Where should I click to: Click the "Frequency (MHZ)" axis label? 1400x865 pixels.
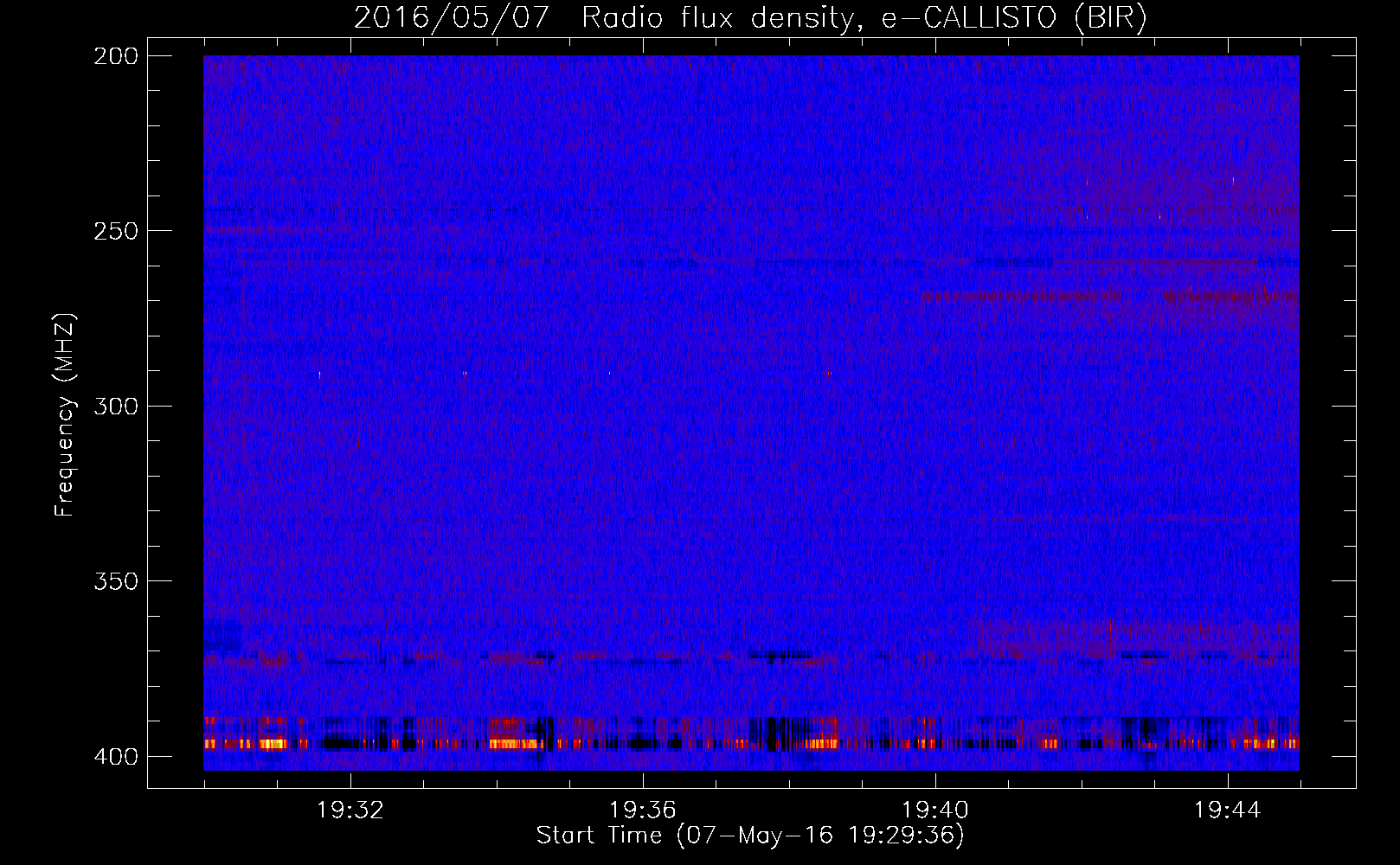(x=65, y=414)
